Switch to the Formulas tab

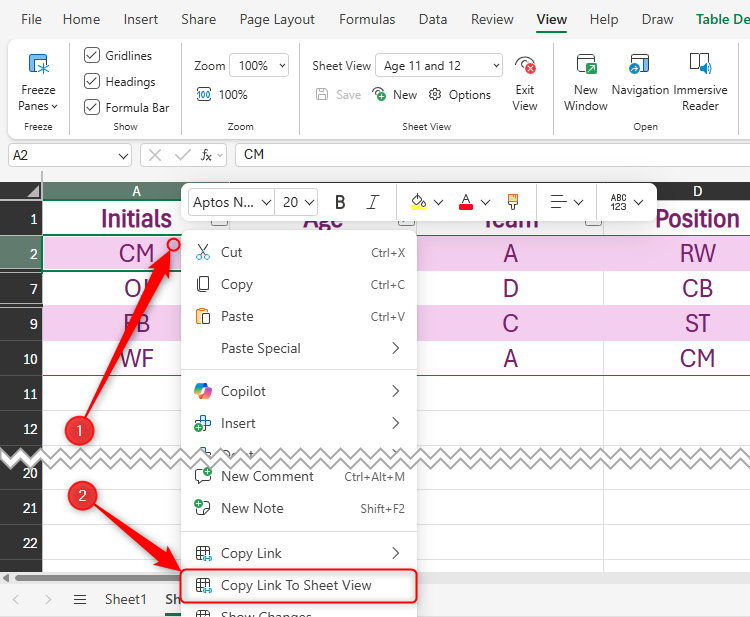[367, 19]
